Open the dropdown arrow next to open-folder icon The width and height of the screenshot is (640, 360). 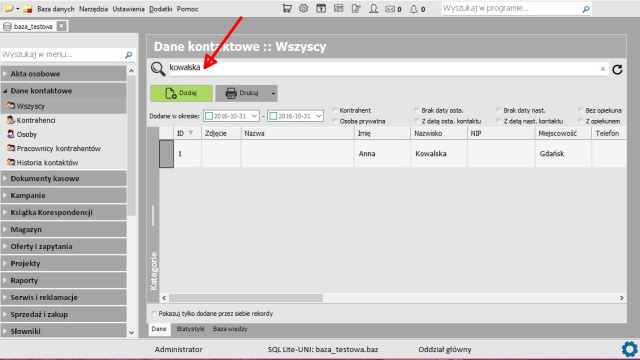[x=18, y=9]
